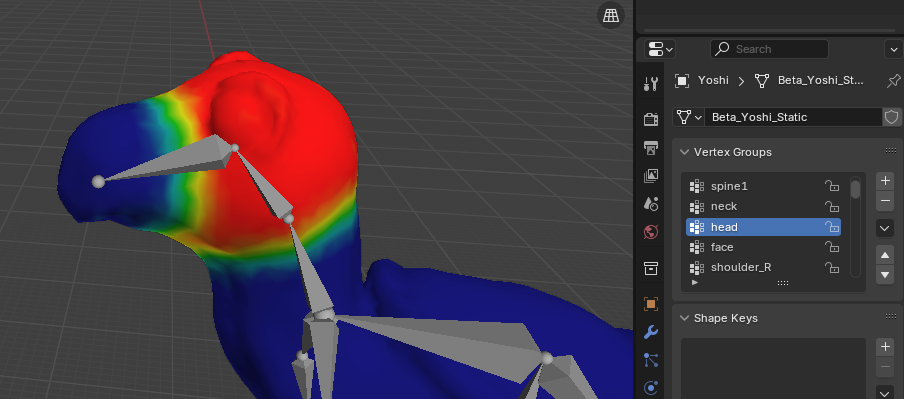Screen dimensions: 904x399
Task: Open the Modifiers wrench tab
Action: [651, 332]
